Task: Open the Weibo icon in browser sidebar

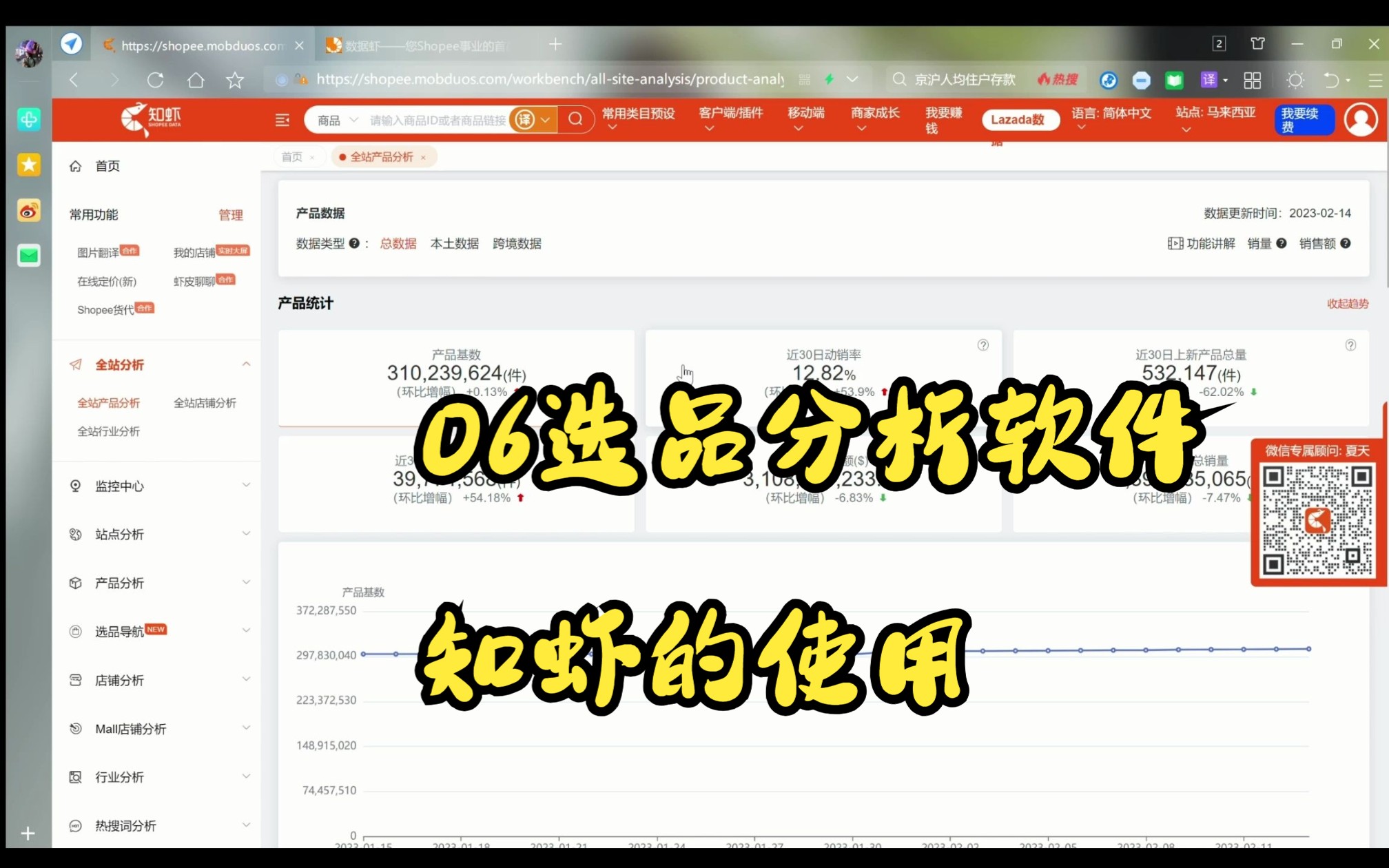Action: click(28, 211)
